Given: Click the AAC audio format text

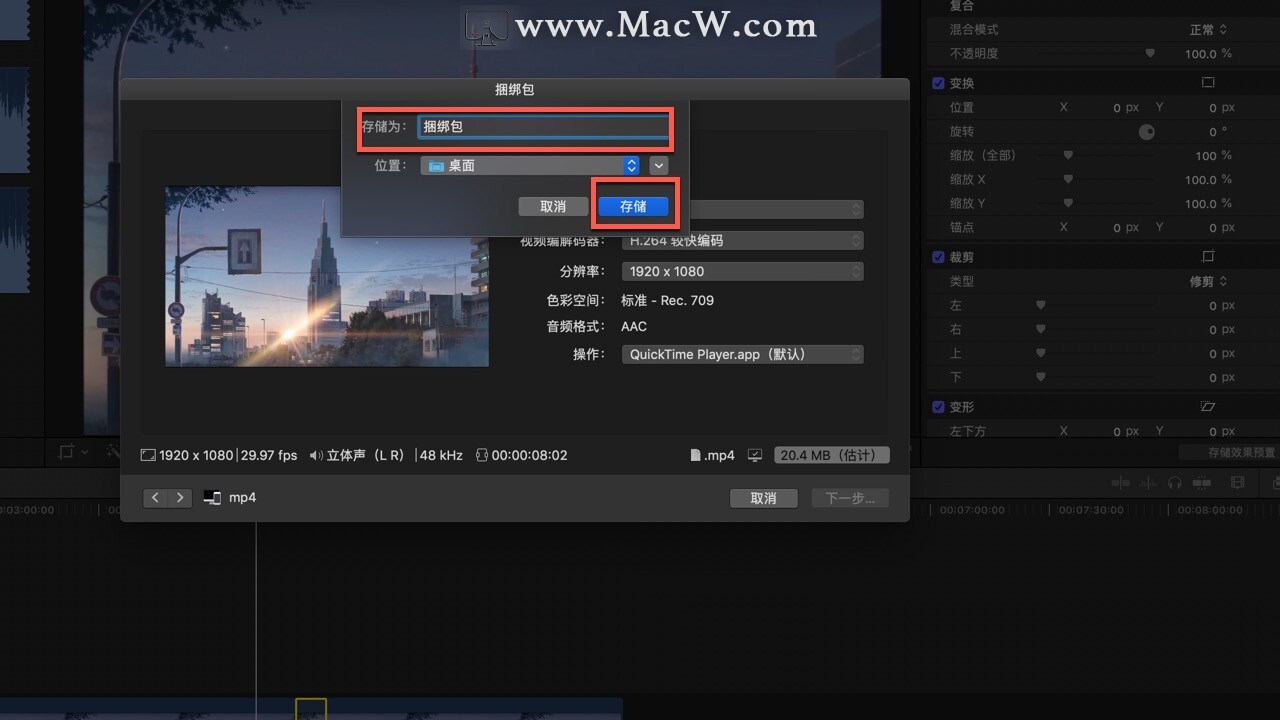Looking at the screenshot, I should point(634,326).
